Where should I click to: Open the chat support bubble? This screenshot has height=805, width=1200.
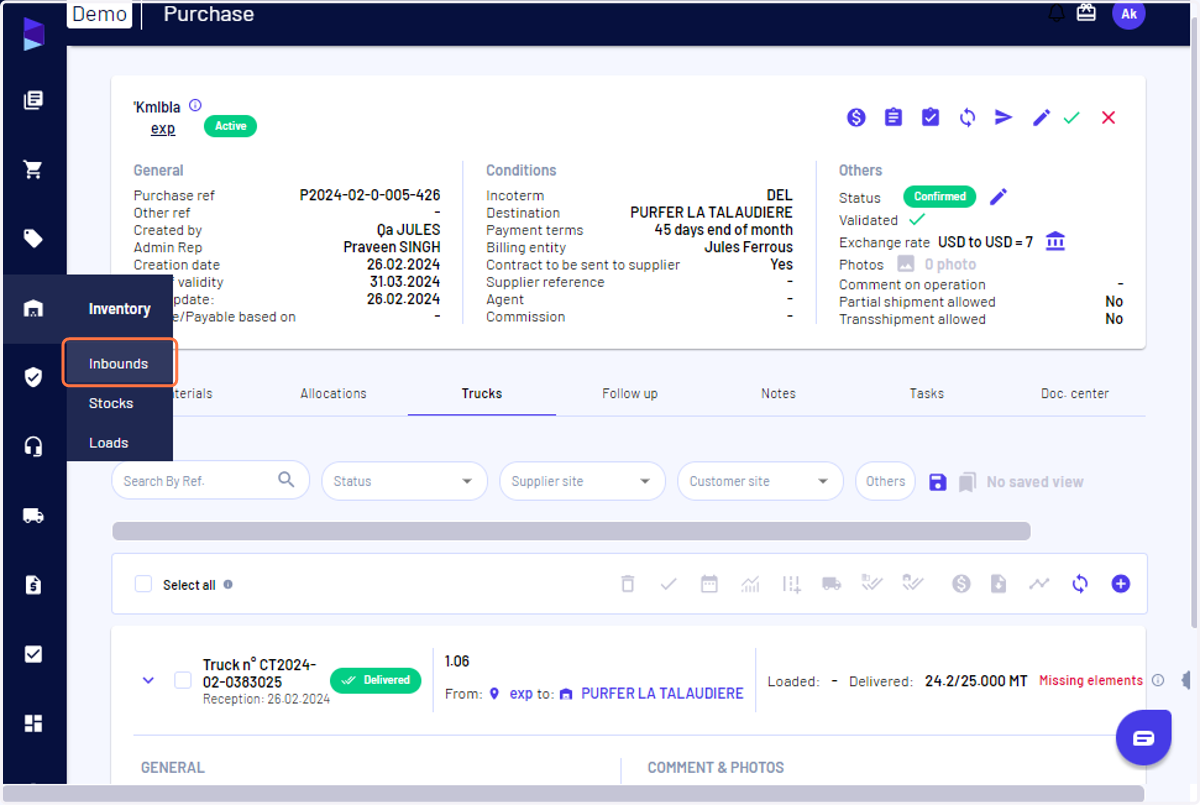point(1144,738)
